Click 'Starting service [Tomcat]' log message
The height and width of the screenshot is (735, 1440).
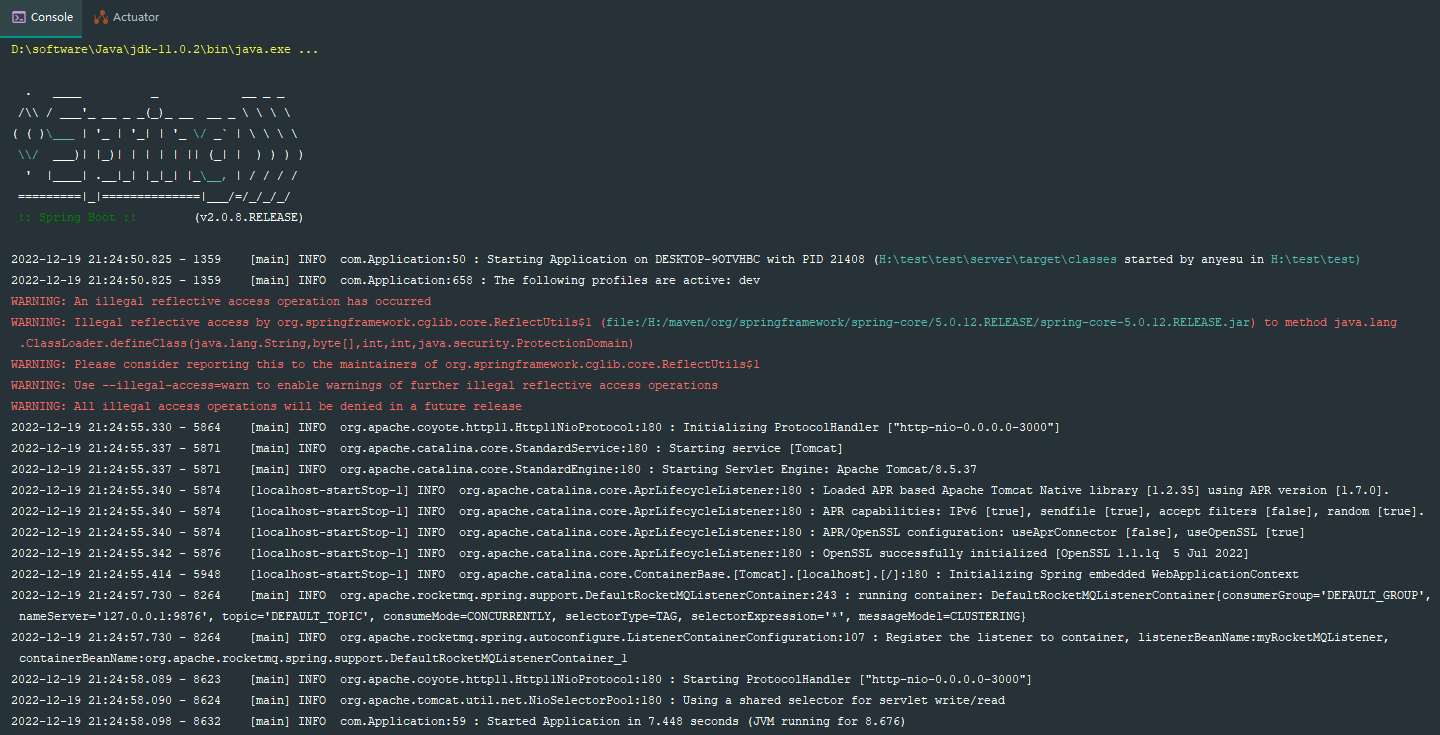[756, 448]
